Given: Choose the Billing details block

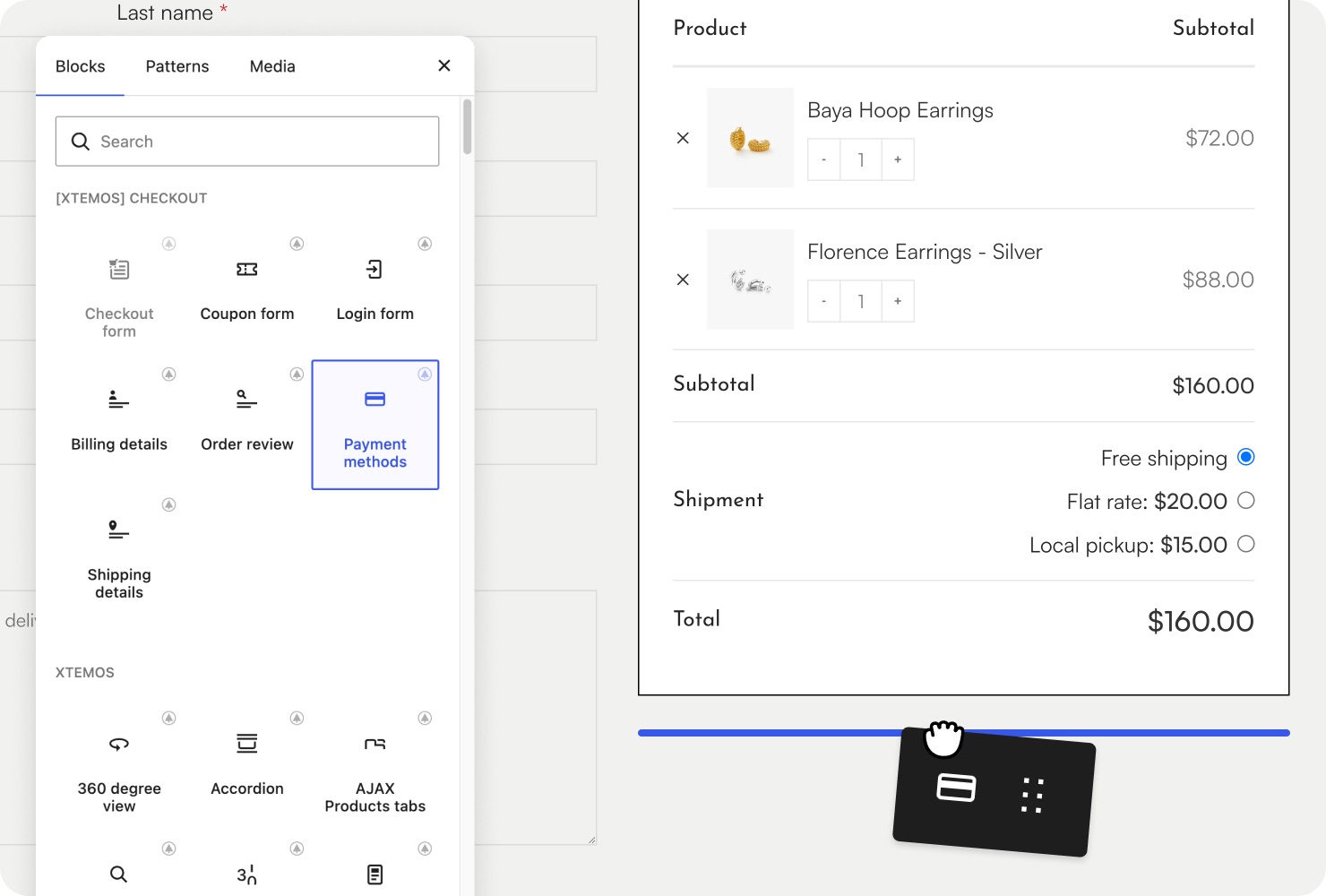Looking at the screenshot, I should coord(119,425).
